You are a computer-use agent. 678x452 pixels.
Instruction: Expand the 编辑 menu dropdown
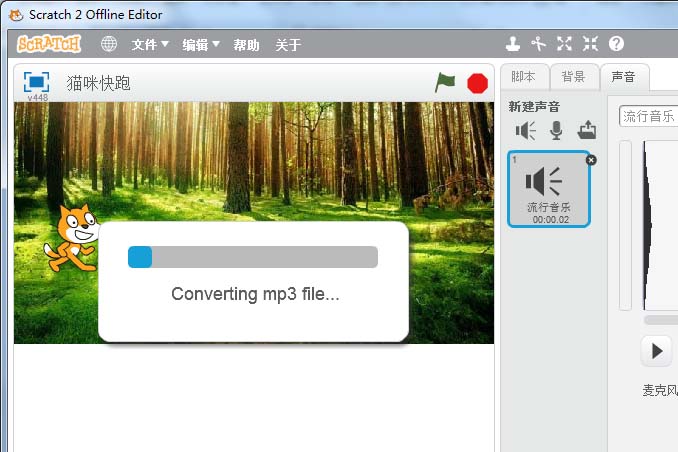point(201,45)
